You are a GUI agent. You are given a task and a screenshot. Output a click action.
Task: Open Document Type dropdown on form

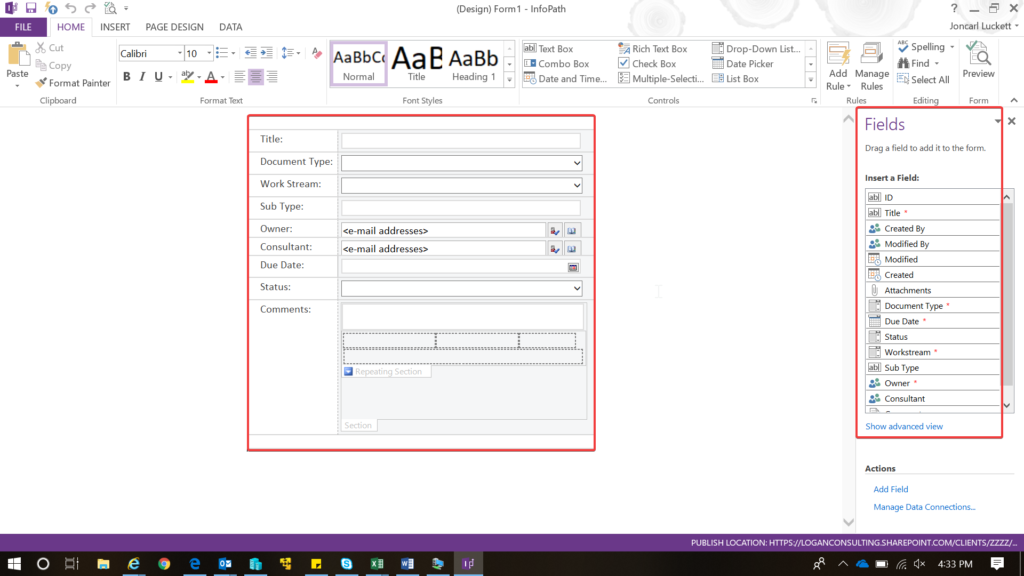click(577, 163)
